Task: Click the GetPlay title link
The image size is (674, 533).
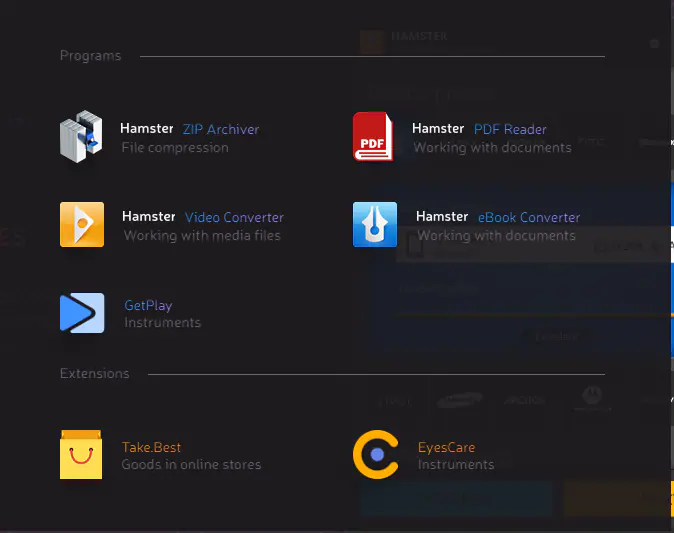Action: click(148, 306)
